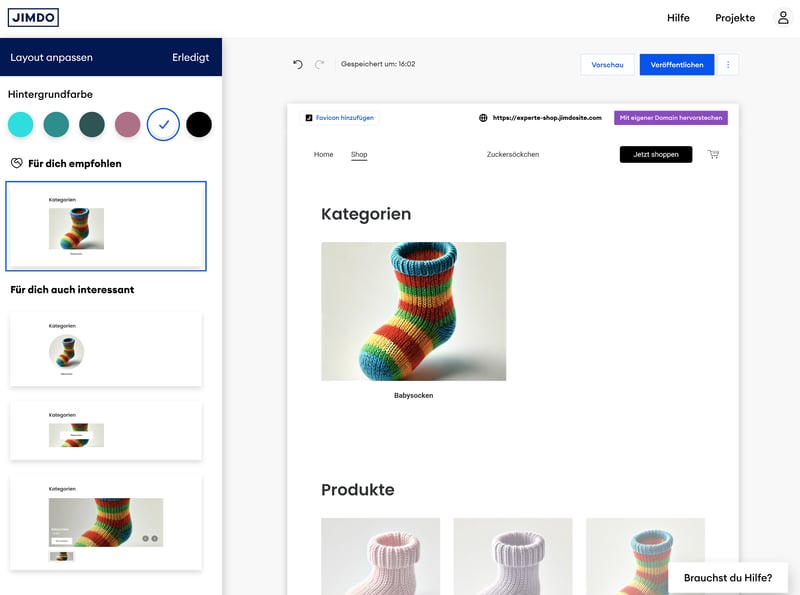Redo the change
The width and height of the screenshot is (800, 595).
(x=319, y=64)
